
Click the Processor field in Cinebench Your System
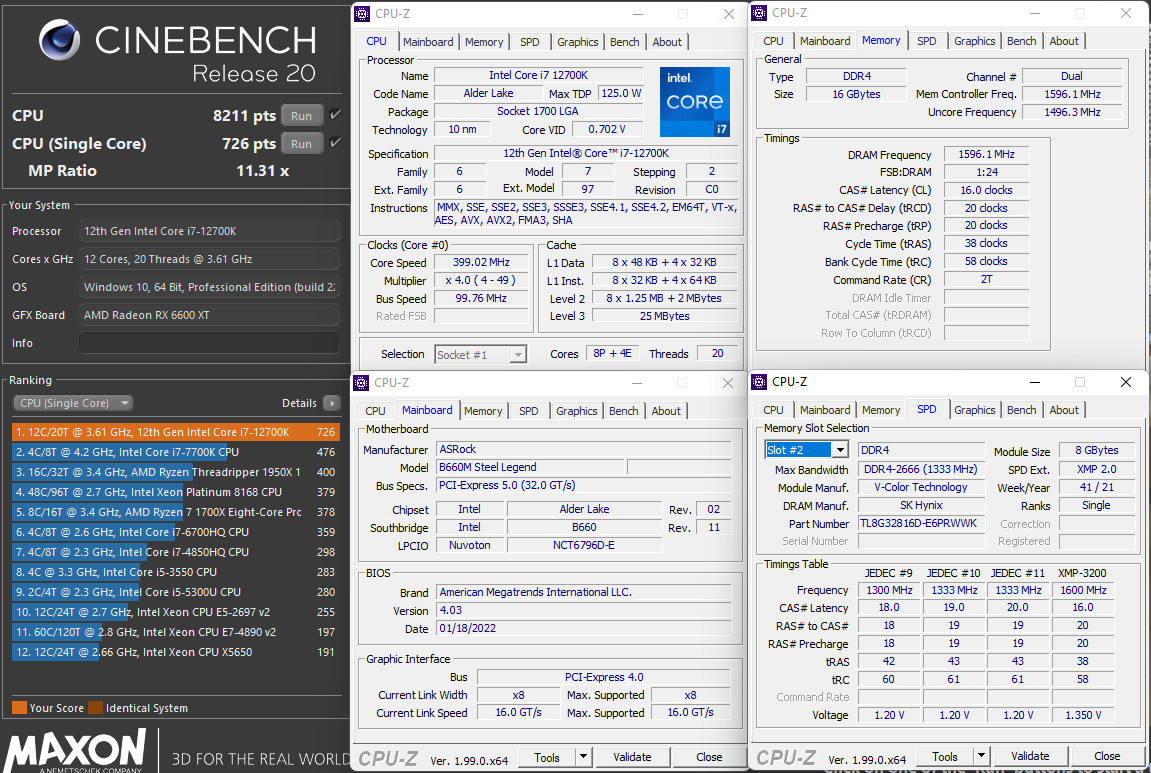(209, 231)
